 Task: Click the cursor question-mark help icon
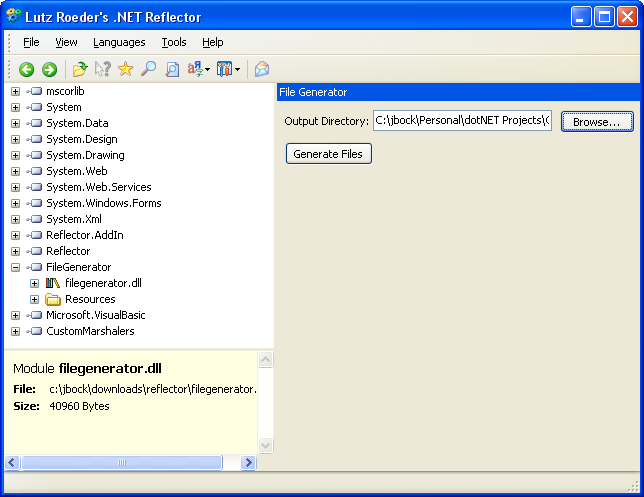tap(103, 69)
